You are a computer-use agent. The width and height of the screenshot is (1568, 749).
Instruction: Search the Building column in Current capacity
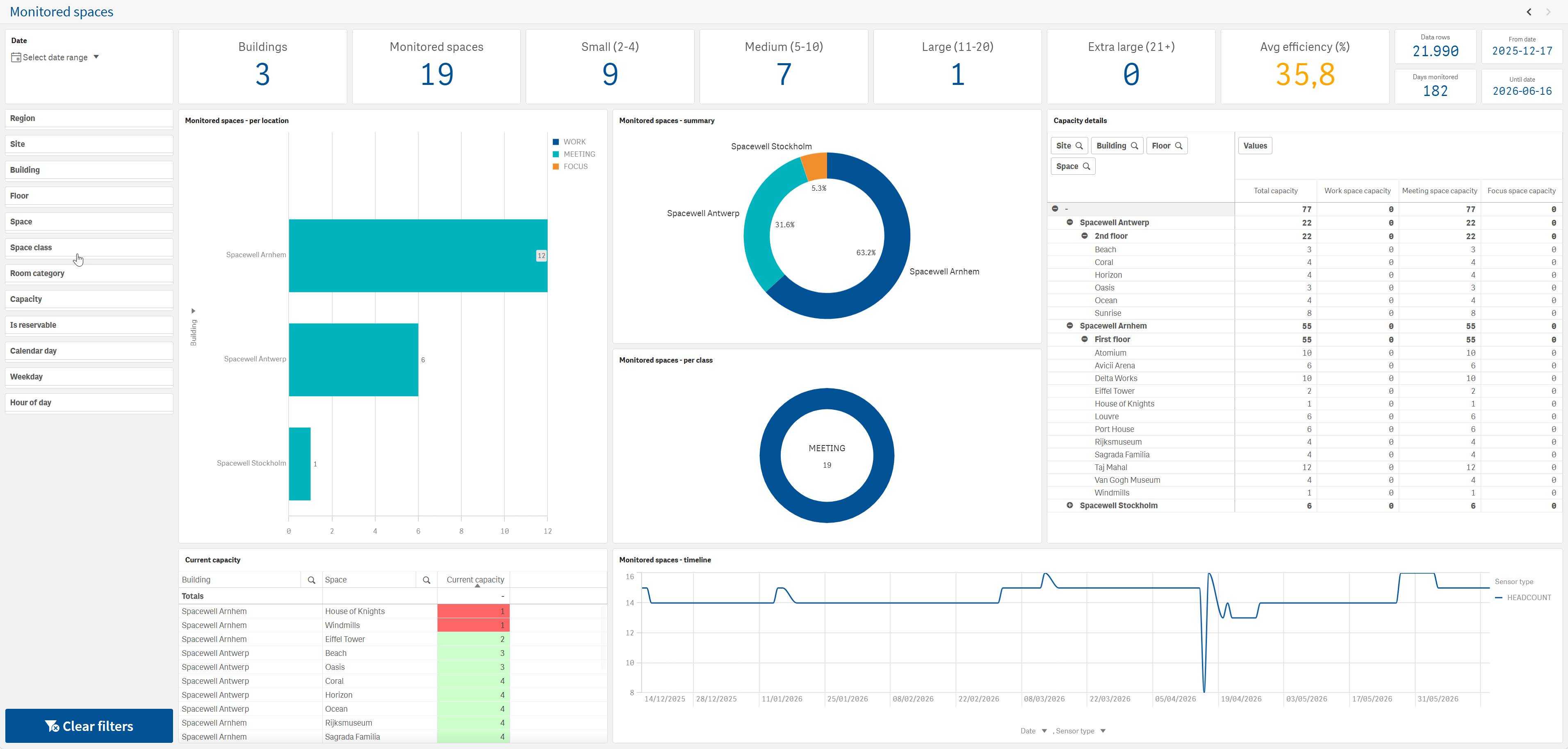tap(312, 580)
